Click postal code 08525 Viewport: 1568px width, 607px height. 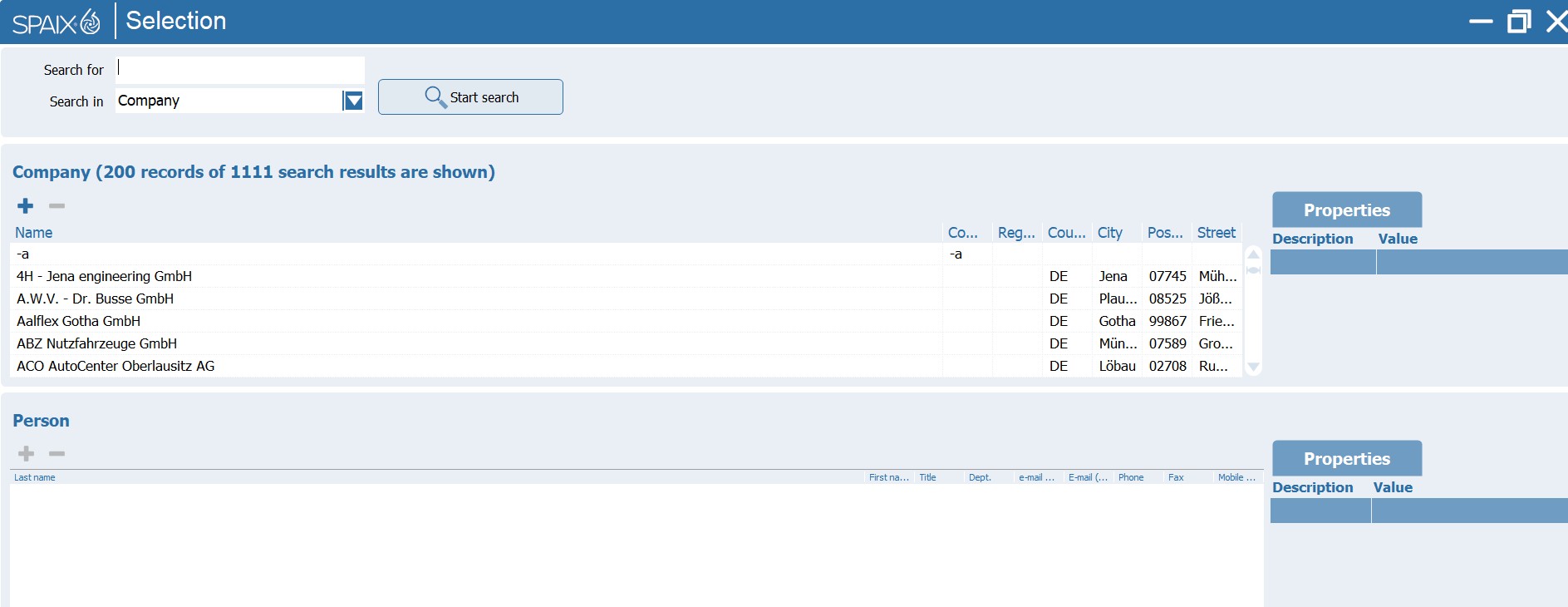[1167, 299]
